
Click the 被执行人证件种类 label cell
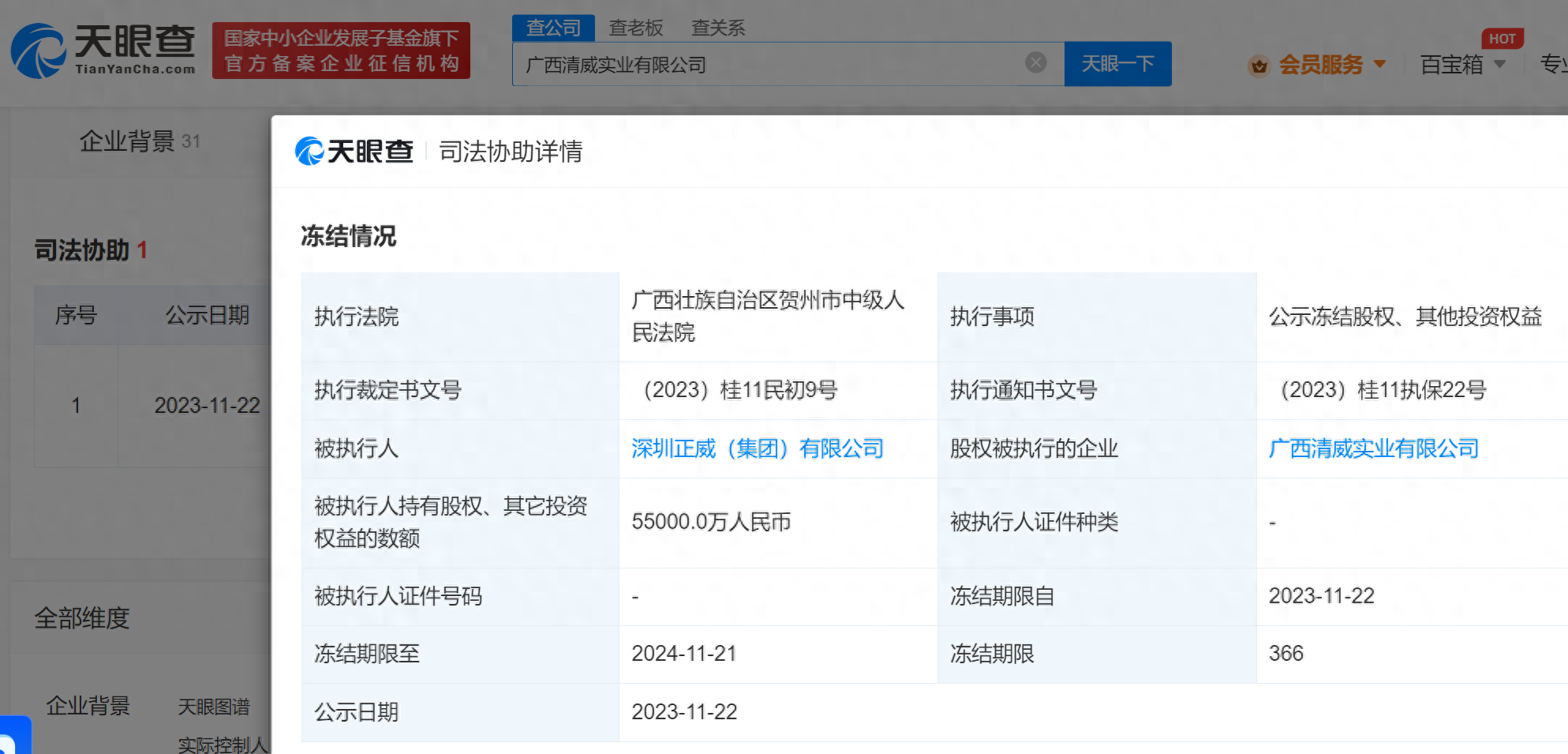pyautogui.click(x=1097, y=522)
